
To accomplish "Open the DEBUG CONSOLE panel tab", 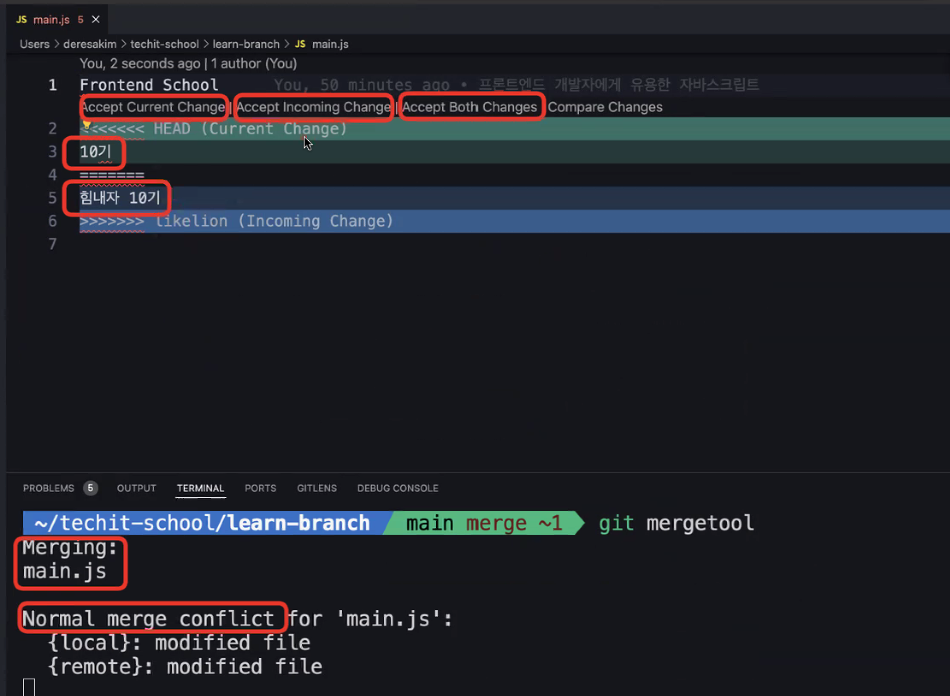I will pyautogui.click(x=397, y=488).
